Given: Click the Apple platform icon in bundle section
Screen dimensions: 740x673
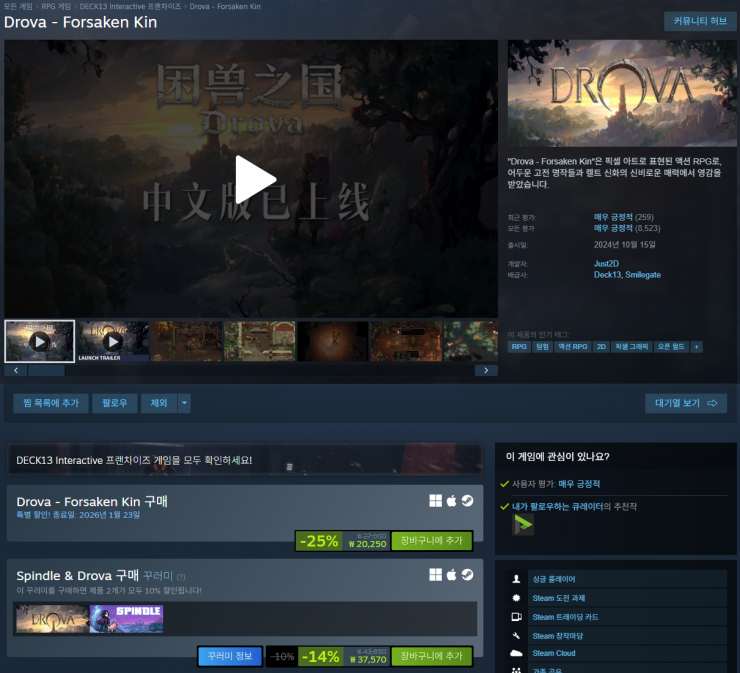Looking at the screenshot, I should [451, 575].
